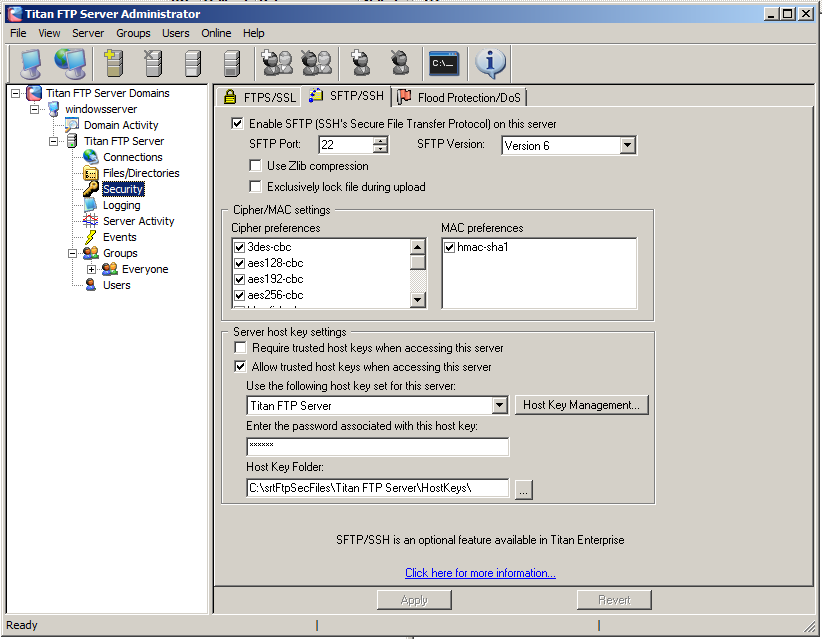The height and width of the screenshot is (639, 822).
Task: Expand the Everyone group node
Action: [91, 269]
